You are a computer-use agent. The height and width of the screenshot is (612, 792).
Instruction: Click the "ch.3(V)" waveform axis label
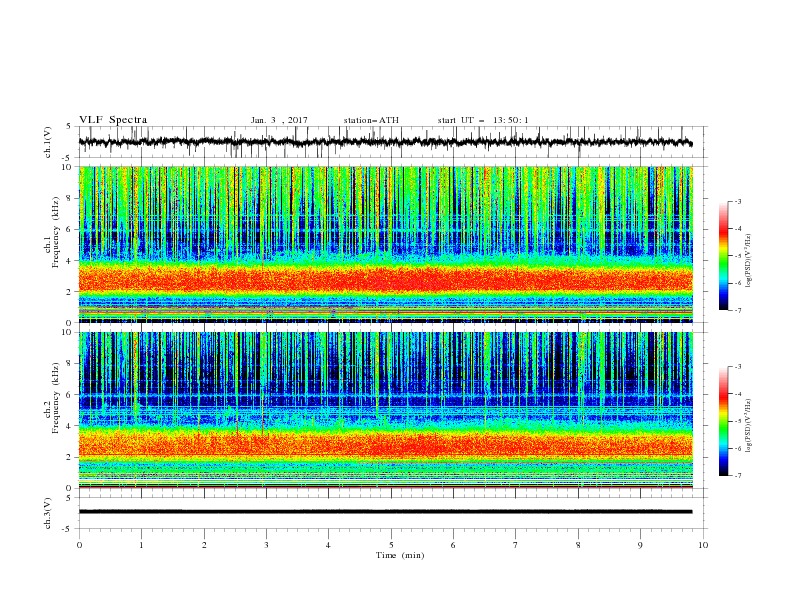49,513
